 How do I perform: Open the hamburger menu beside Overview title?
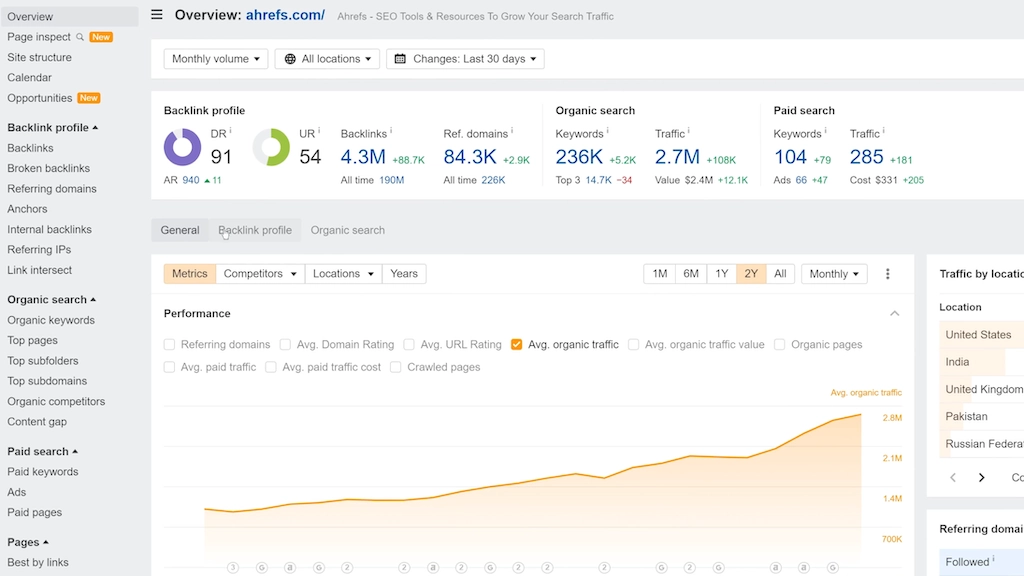click(x=157, y=14)
